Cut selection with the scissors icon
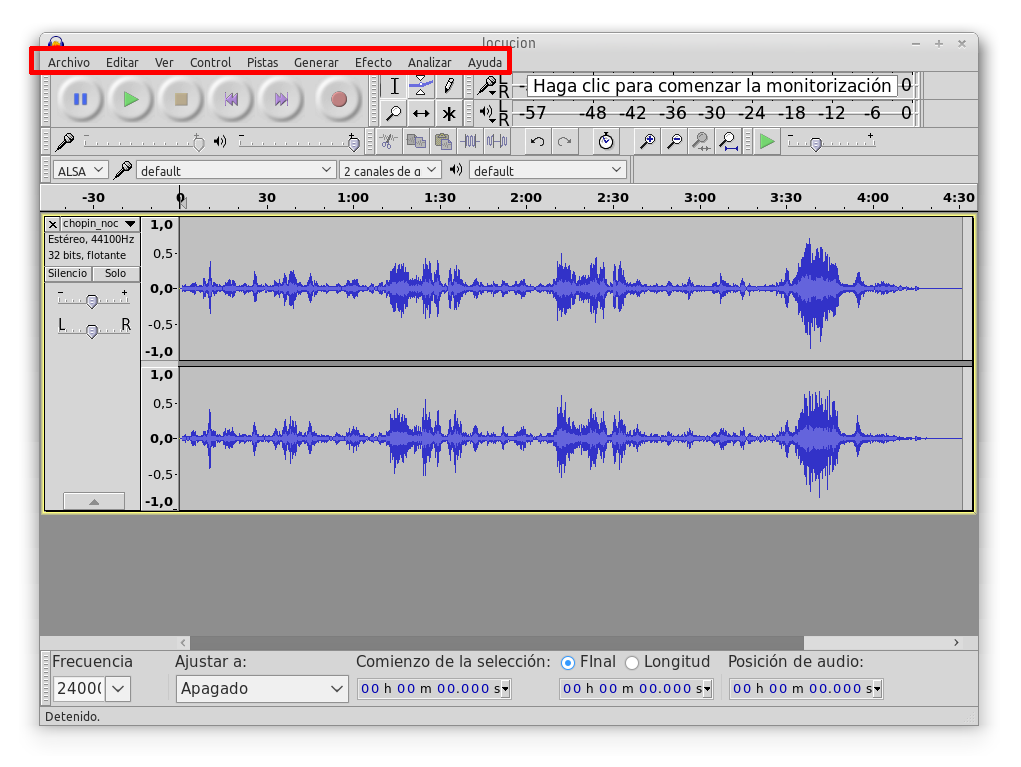 [389, 141]
